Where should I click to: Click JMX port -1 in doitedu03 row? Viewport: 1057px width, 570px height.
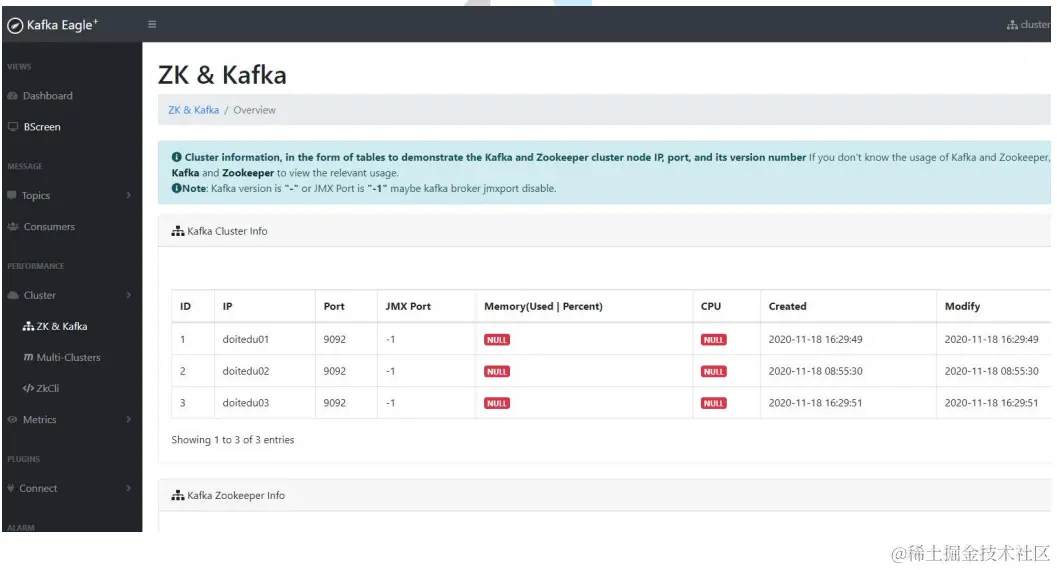(x=390, y=403)
